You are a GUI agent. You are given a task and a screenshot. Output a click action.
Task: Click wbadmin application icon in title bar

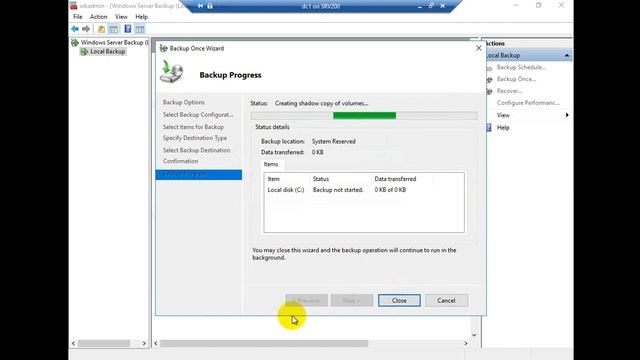tap(73, 6)
